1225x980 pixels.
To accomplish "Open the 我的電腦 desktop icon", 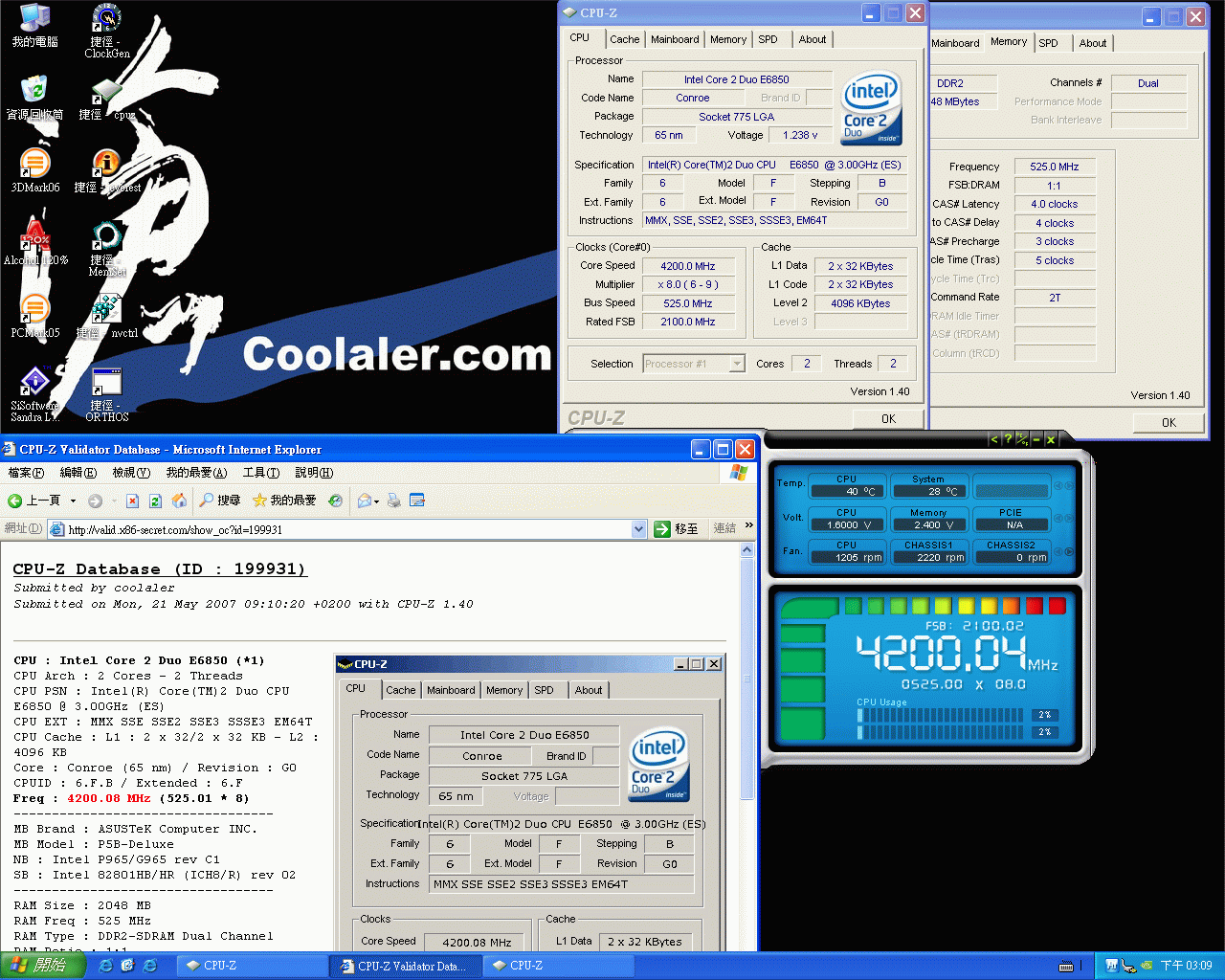I will [x=35, y=26].
